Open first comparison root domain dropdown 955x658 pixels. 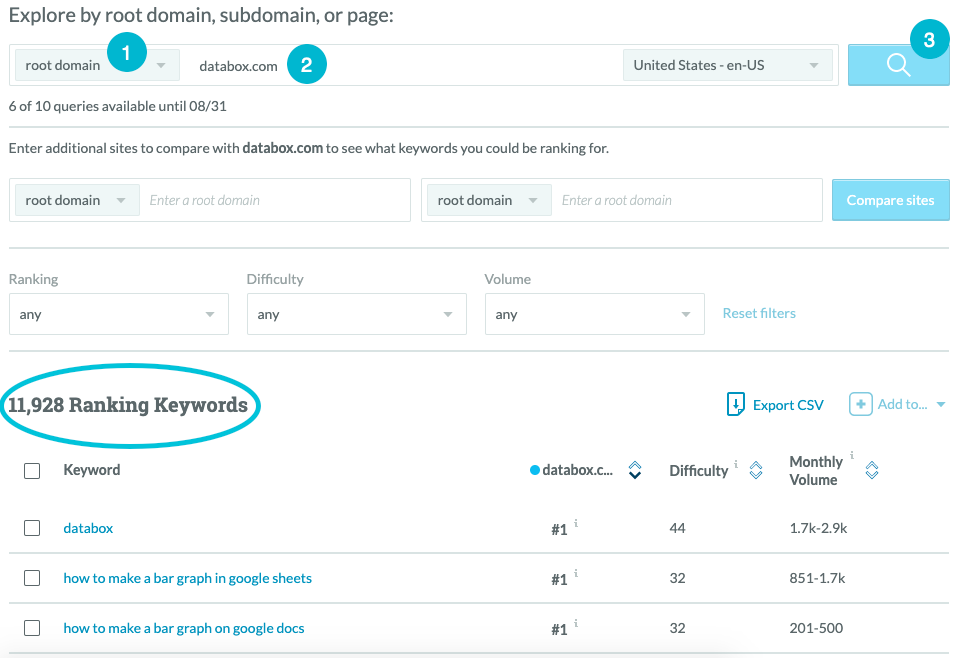pos(77,200)
